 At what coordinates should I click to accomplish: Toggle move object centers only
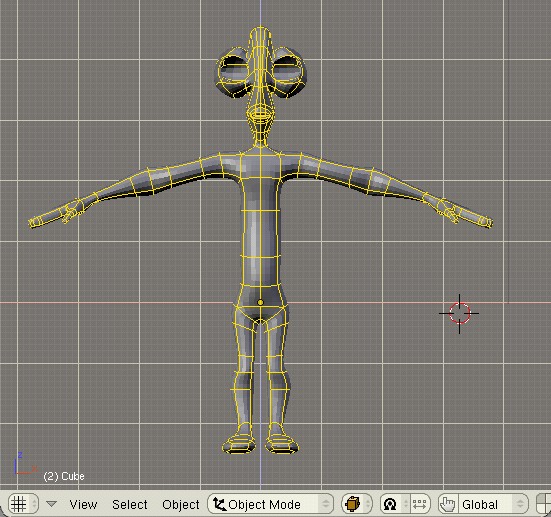(x=420, y=504)
